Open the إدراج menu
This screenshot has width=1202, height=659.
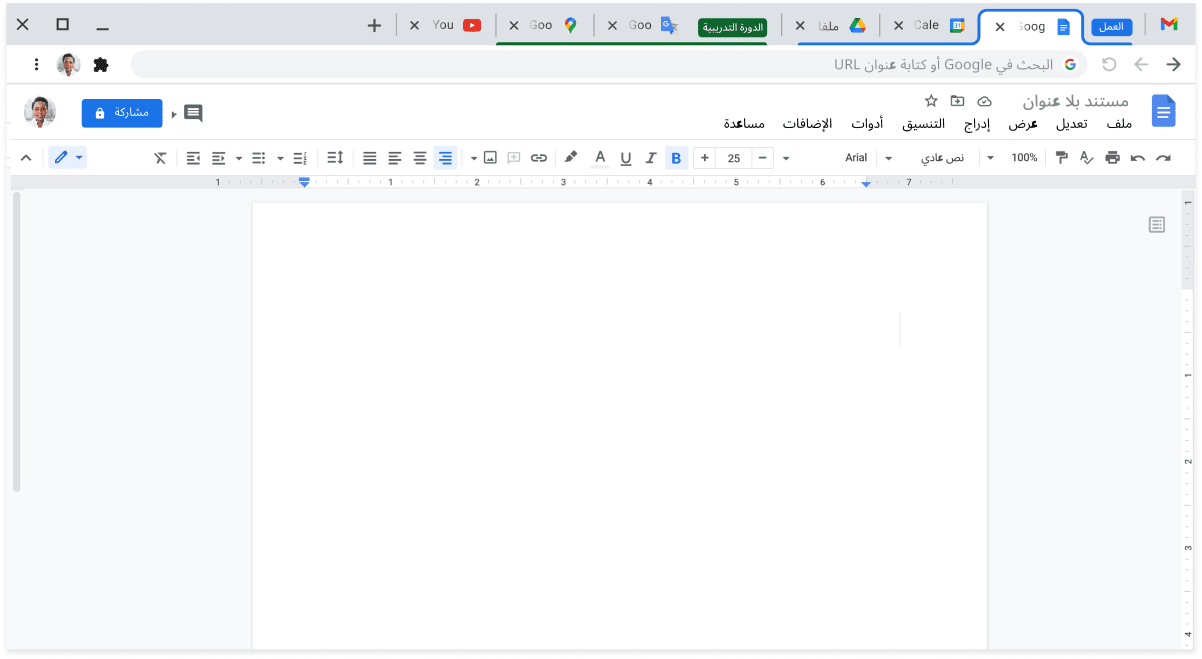coord(977,124)
